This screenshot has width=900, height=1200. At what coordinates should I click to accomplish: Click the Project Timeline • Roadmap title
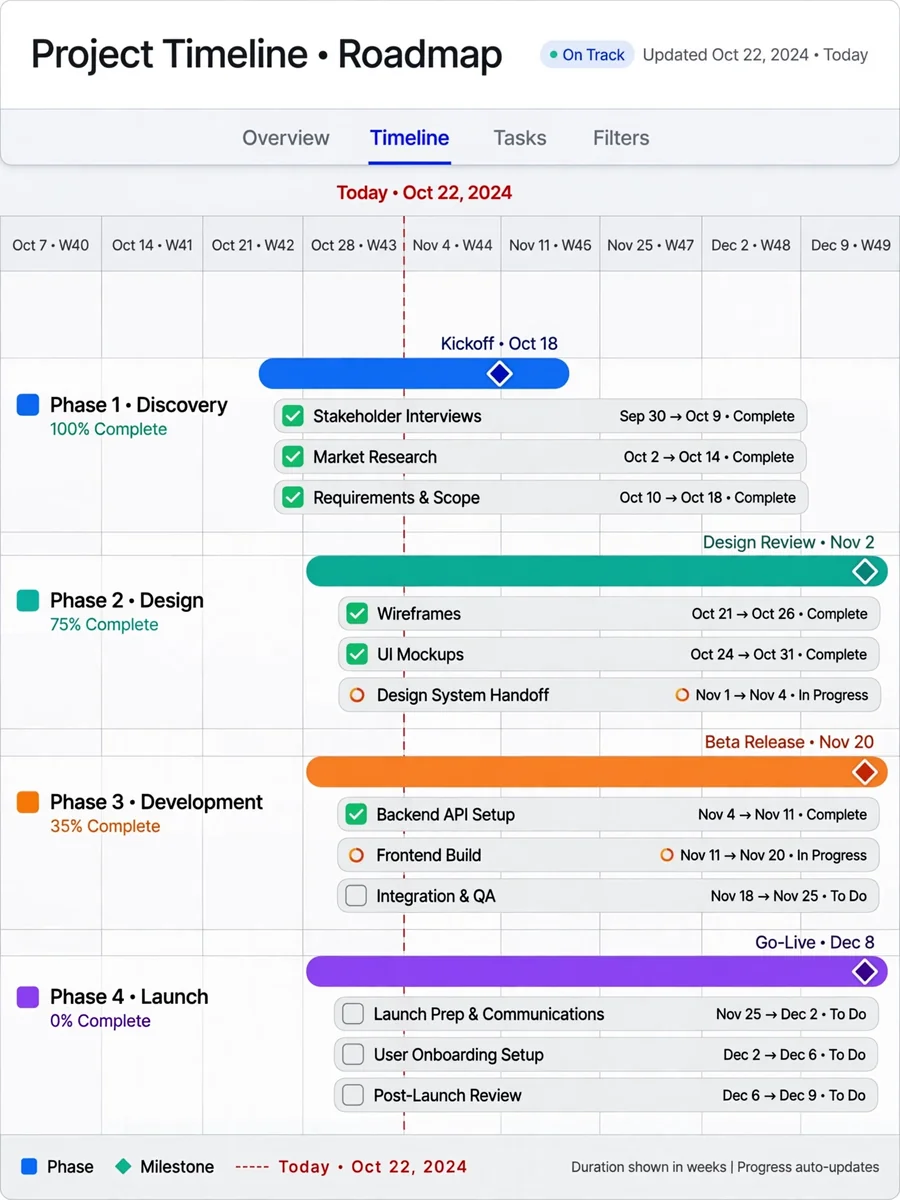(x=267, y=54)
